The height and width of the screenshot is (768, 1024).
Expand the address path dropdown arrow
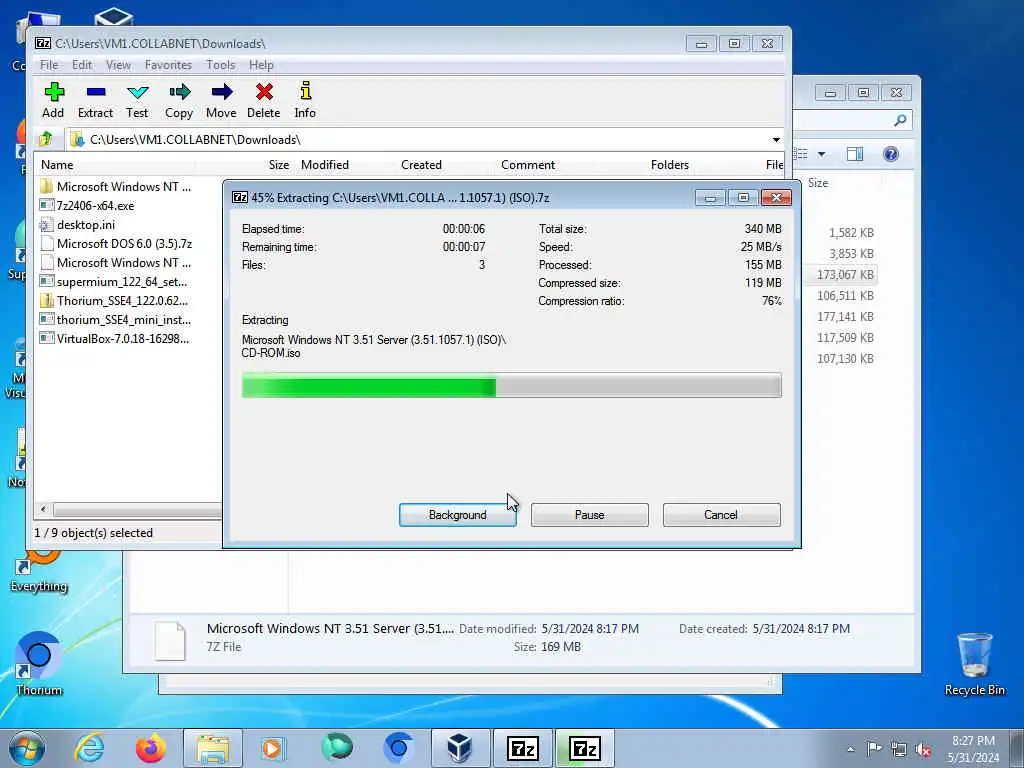pyautogui.click(x=776, y=140)
